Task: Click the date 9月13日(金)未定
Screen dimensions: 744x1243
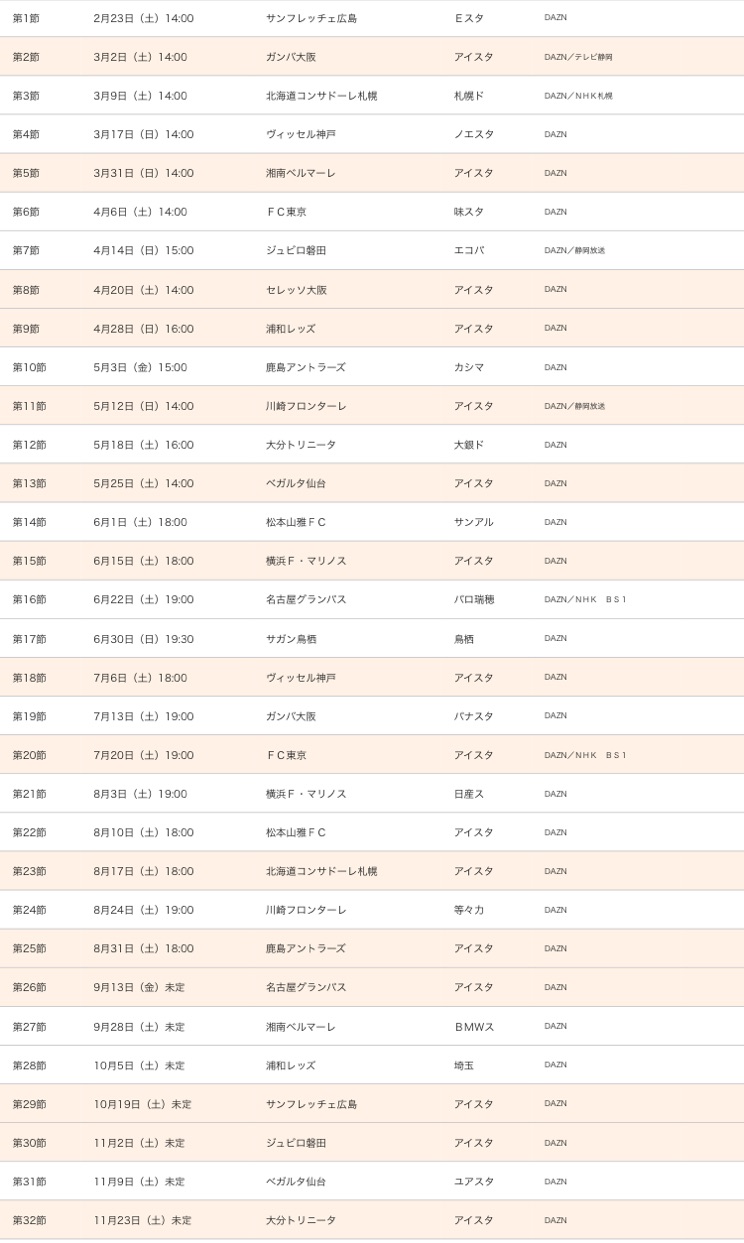Action: coord(139,987)
